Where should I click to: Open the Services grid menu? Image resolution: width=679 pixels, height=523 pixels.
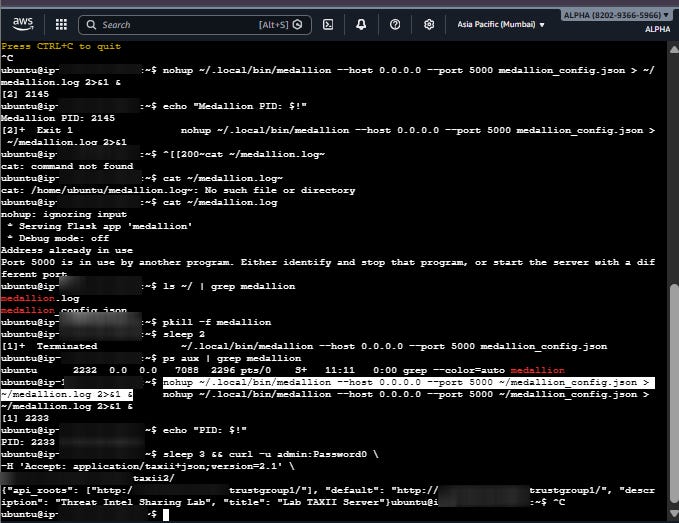click(61, 25)
